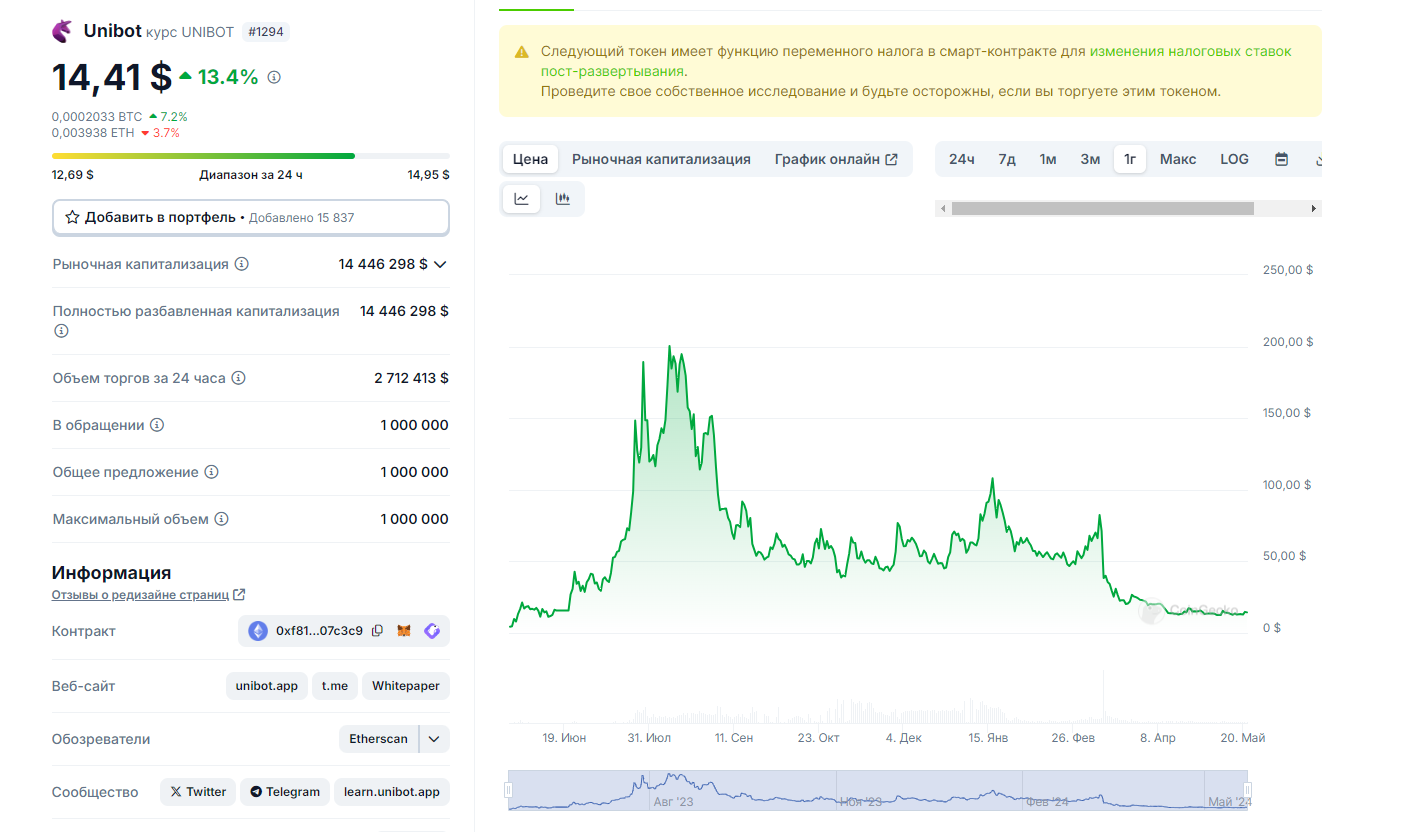The image size is (1425, 832).
Task: Click info icon next to В обращении
Action: (x=157, y=425)
